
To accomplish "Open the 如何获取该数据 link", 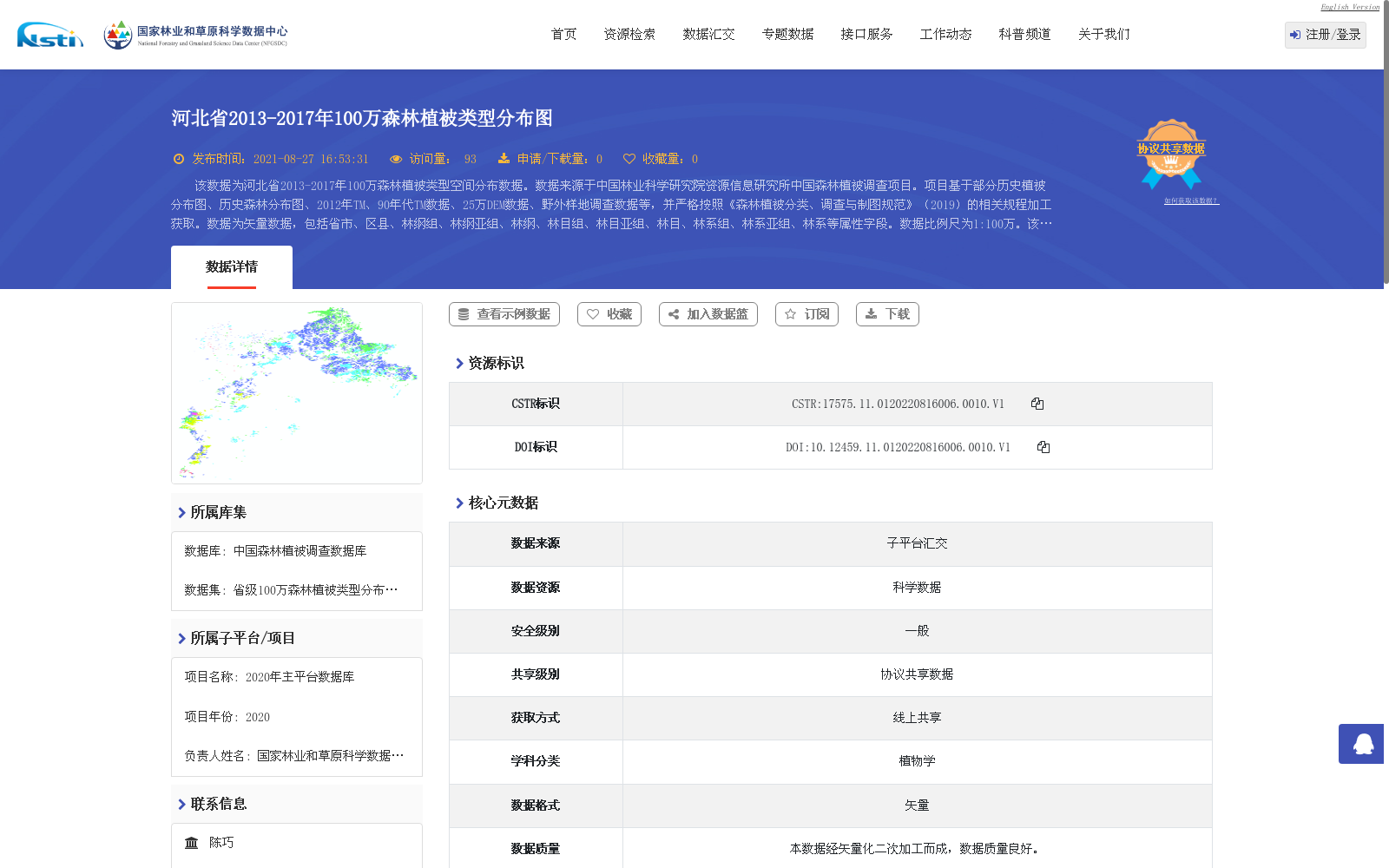I will coord(1191,201).
